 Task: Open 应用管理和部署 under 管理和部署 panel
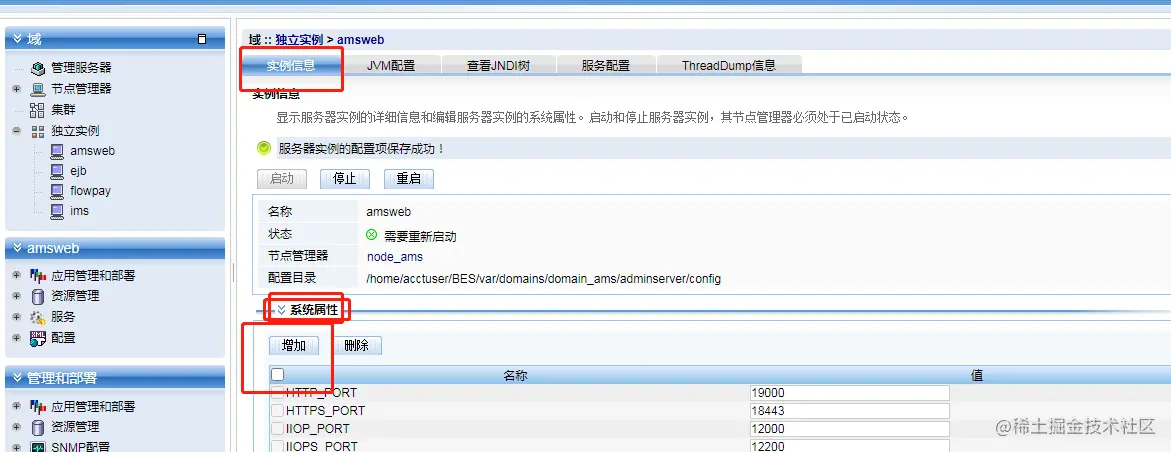coord(93,407)
